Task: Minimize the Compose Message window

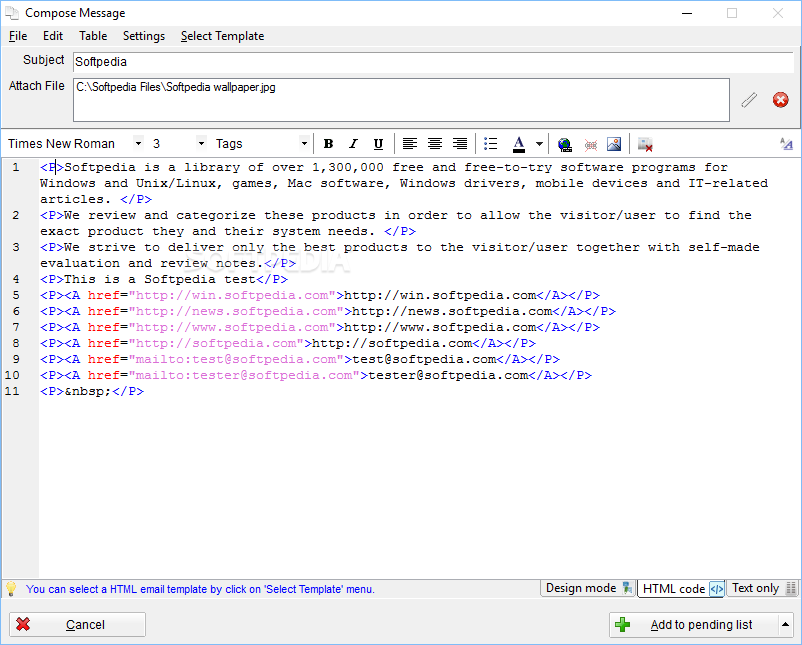Action: [x=687, y=13]
